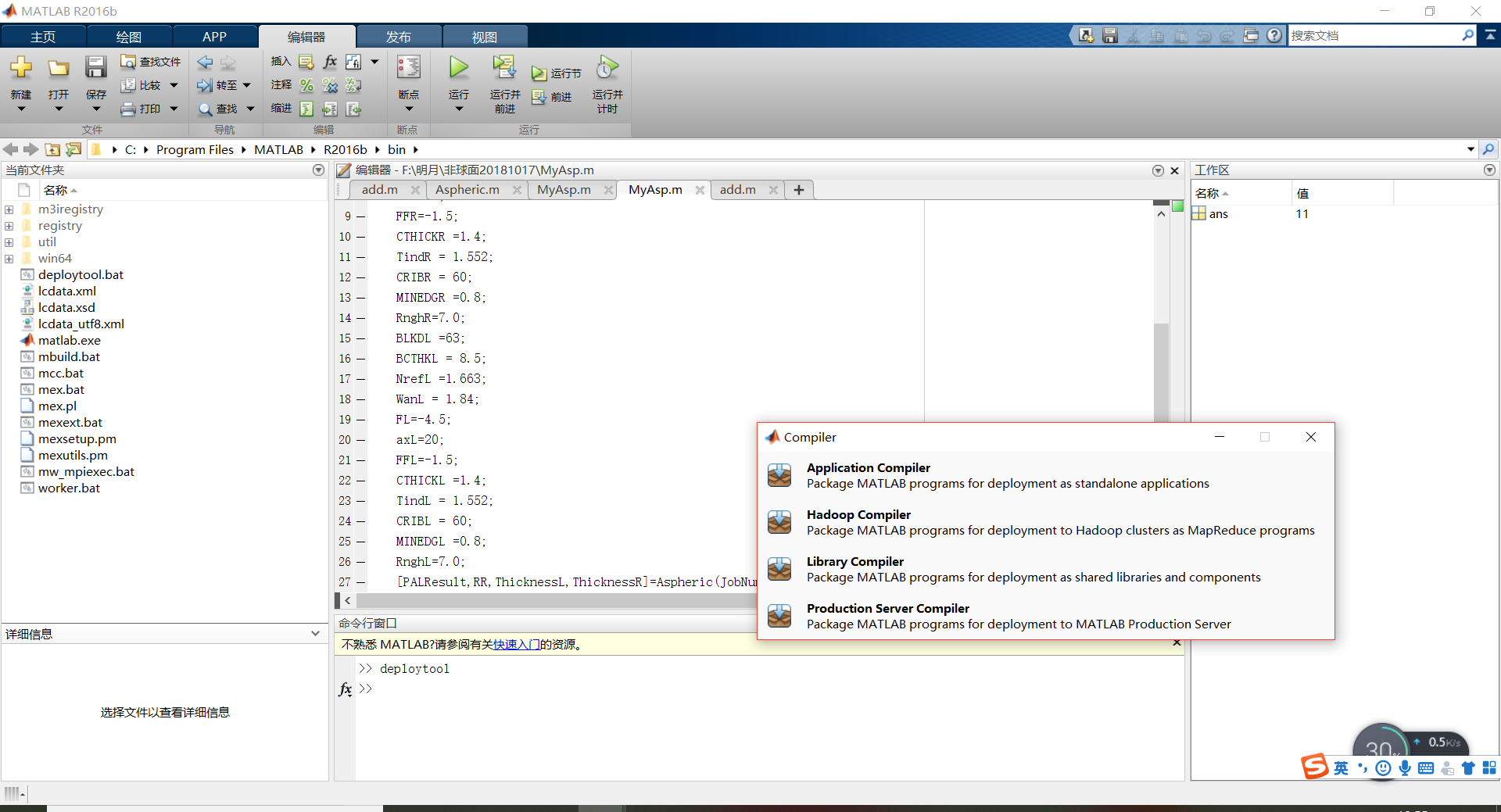Select the Aspheric.m editor tab

467,189
